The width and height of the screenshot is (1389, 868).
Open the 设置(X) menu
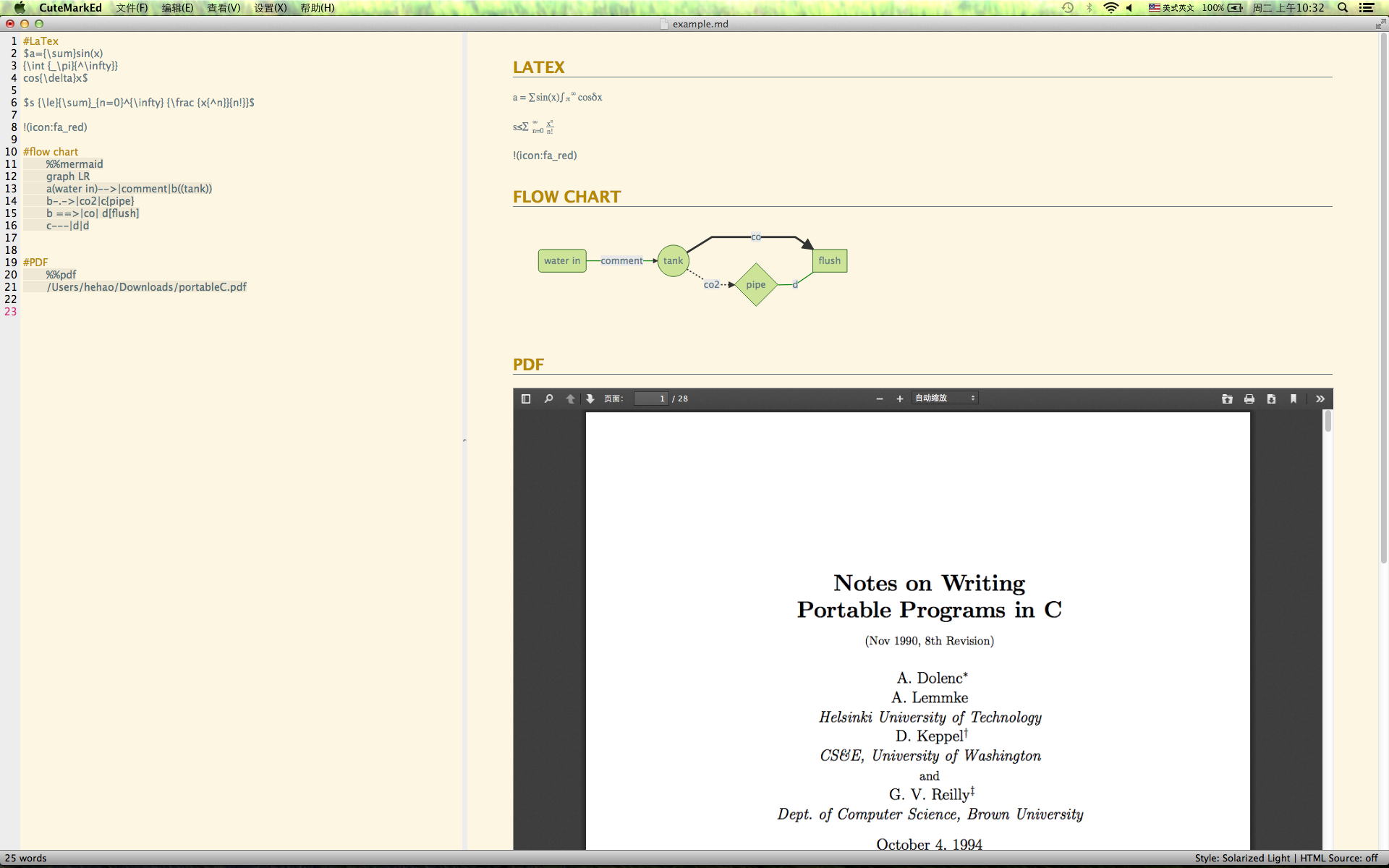point(271,8)
